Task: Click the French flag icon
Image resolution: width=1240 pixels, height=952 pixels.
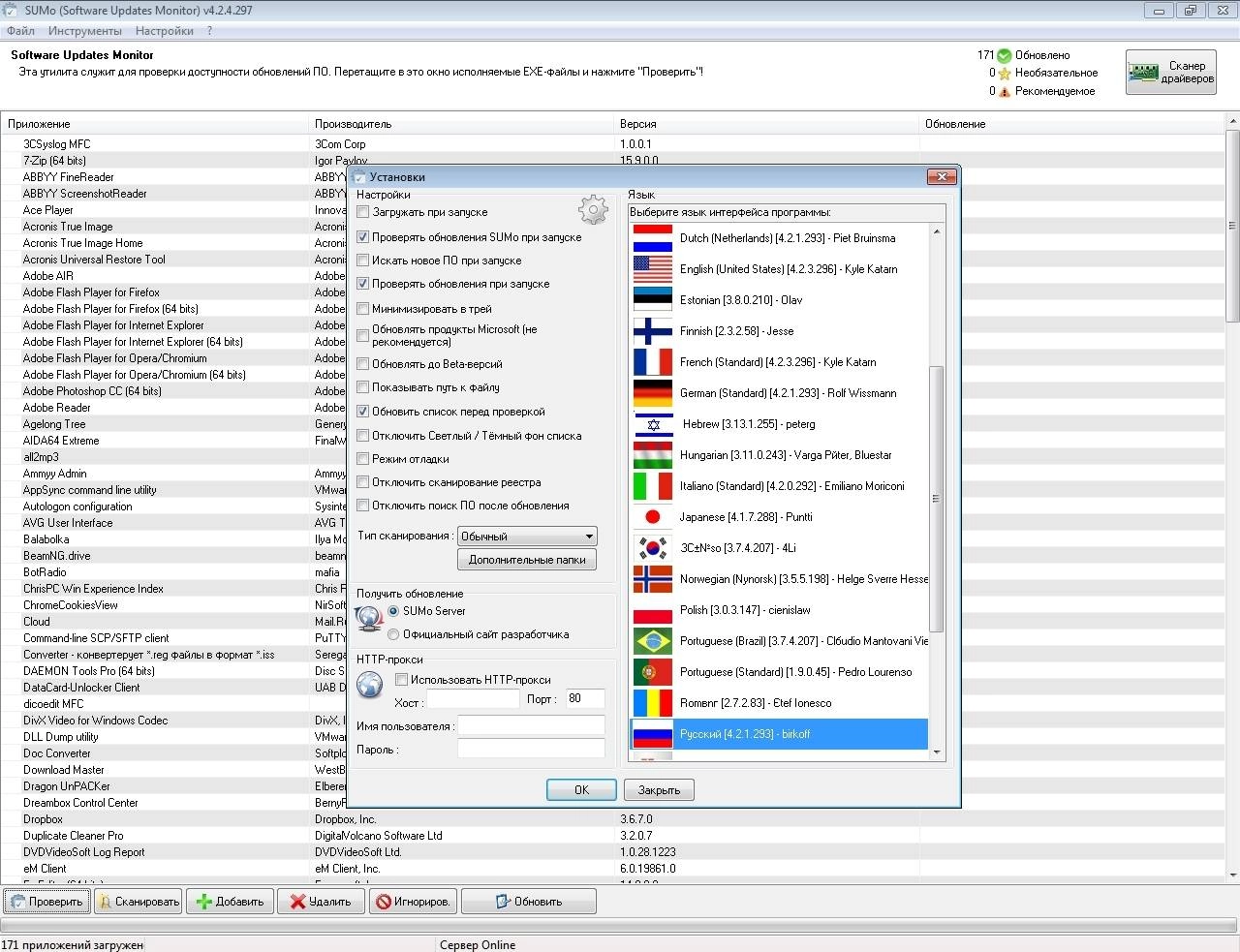Action: coord(652,362)
